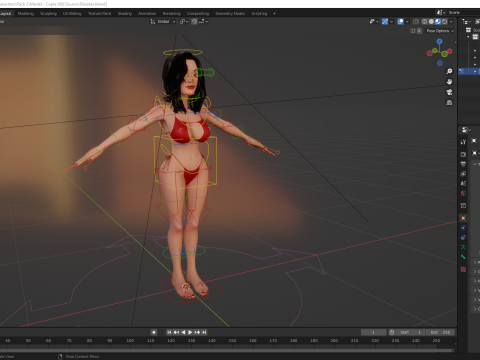Viewport: 480px width, 360px height.
Task: Open the scene browse icon dropdown
Action: tap(441, 12)
